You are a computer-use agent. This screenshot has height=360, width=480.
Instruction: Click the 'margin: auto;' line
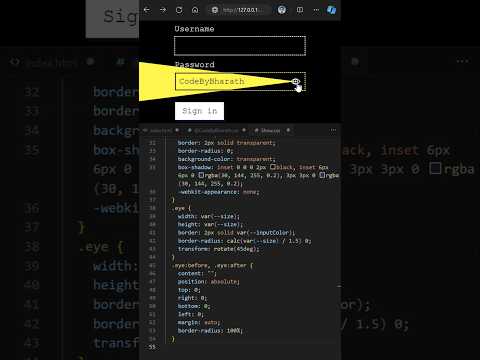tap(199, 322)
